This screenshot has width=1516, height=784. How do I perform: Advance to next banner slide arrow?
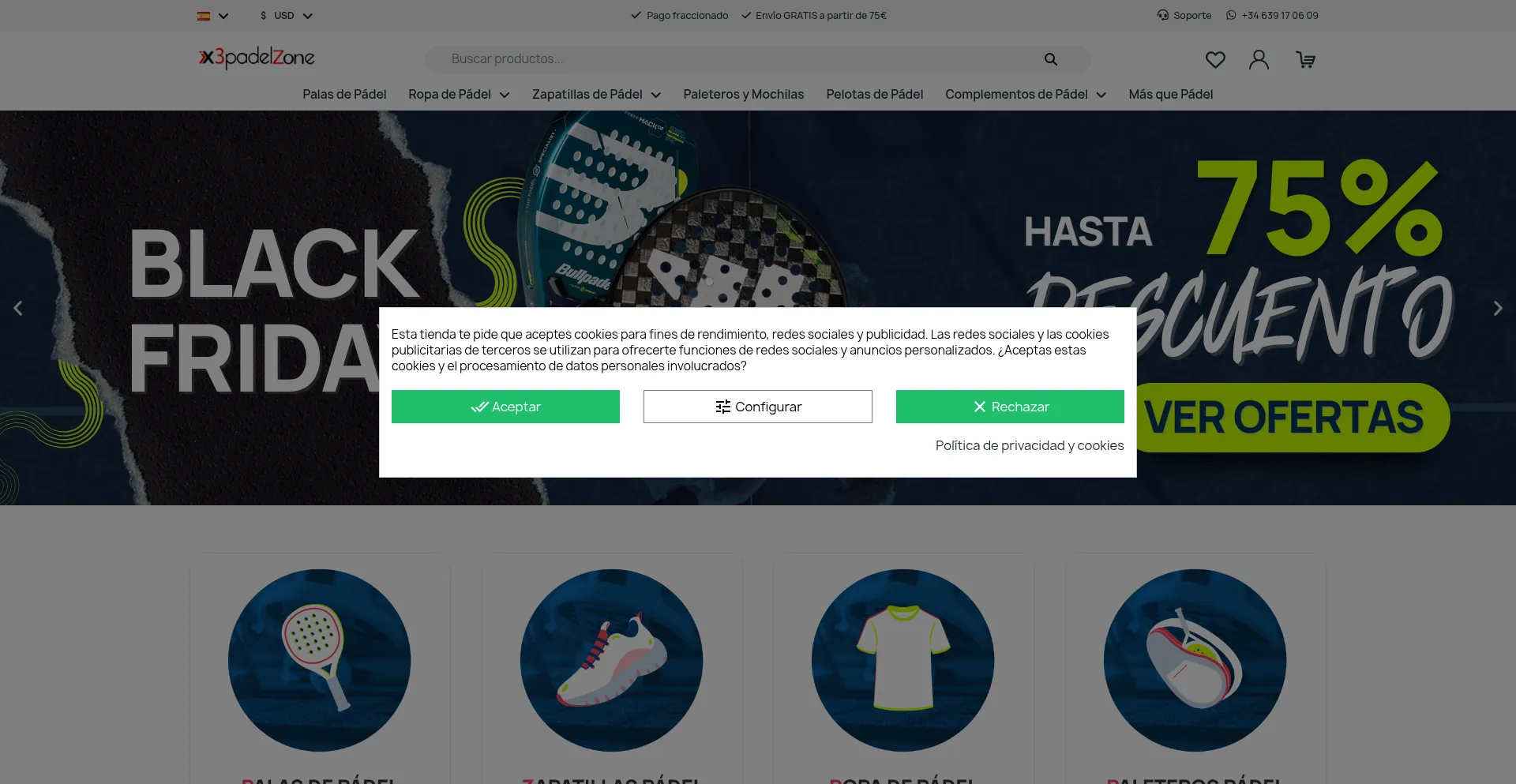(x=1497, y=308)
